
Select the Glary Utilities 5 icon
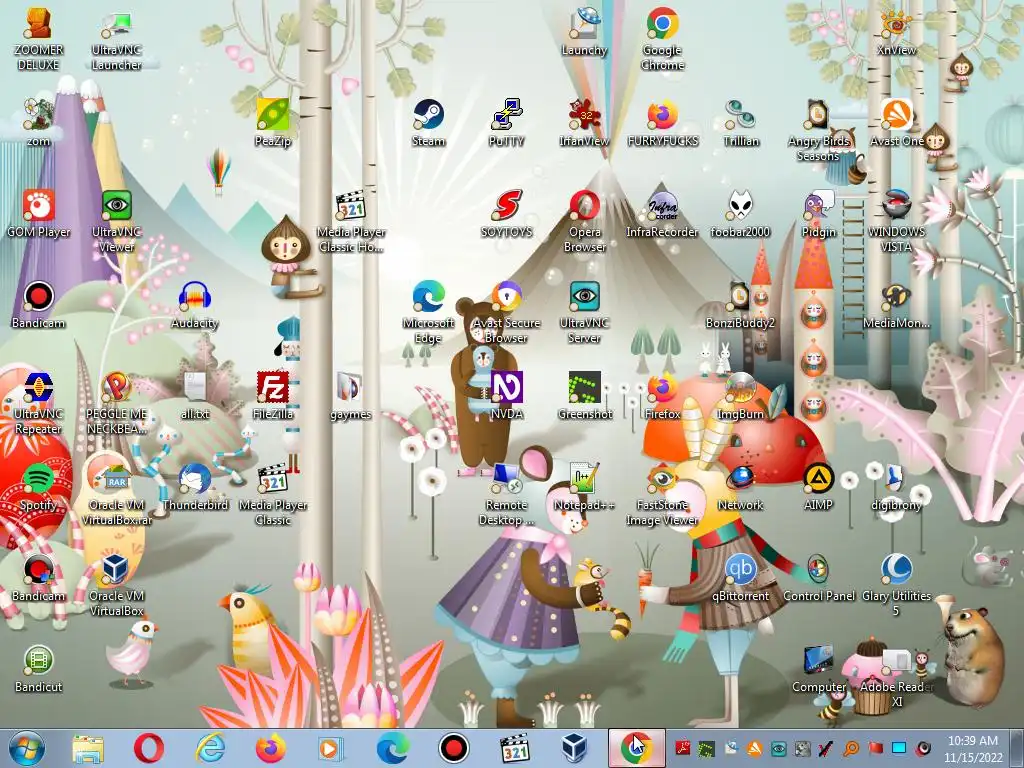897,585
